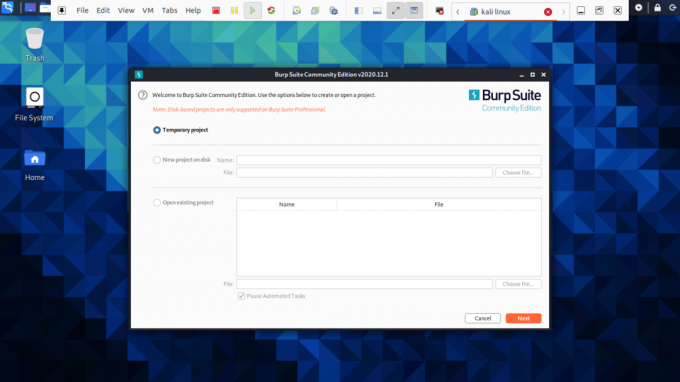Open the View menu
Screen dimensions: 680x382
tap(126, 10)
